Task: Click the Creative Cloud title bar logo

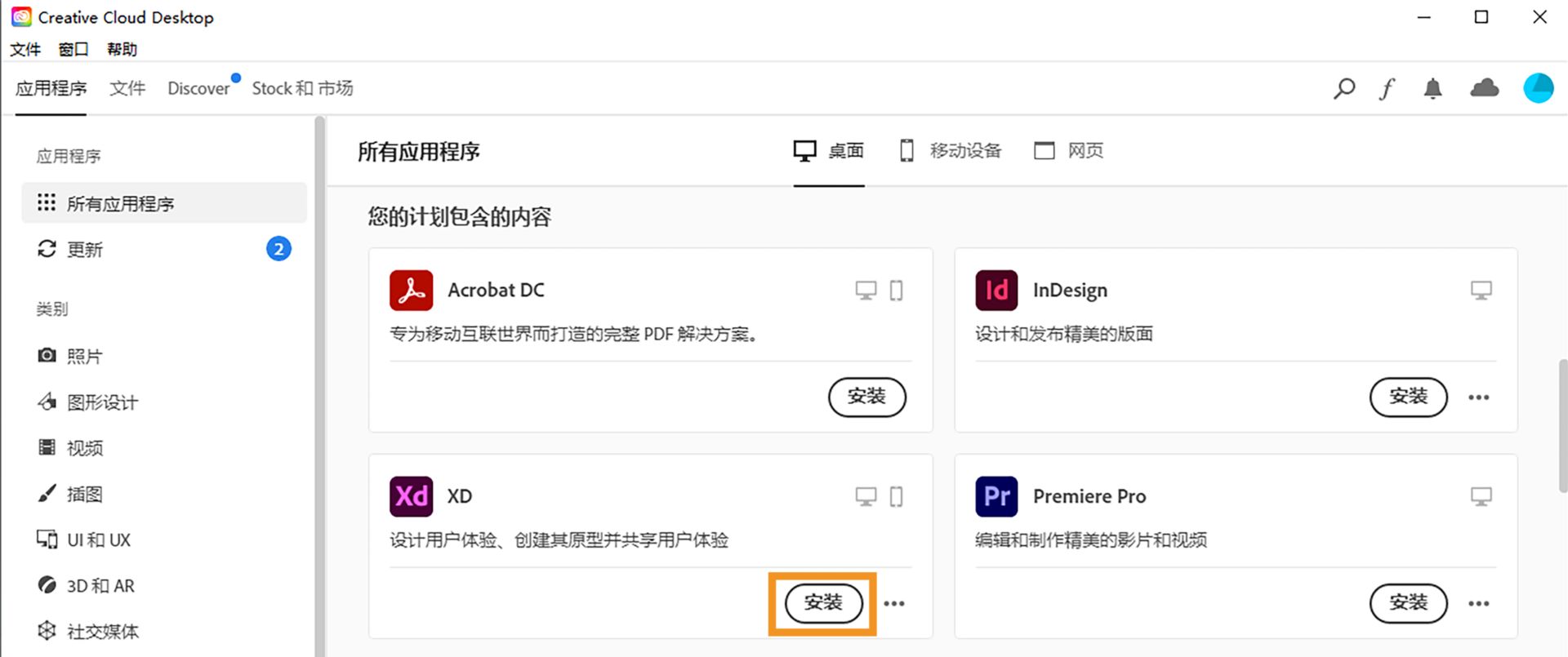Action: coord(21,17)
